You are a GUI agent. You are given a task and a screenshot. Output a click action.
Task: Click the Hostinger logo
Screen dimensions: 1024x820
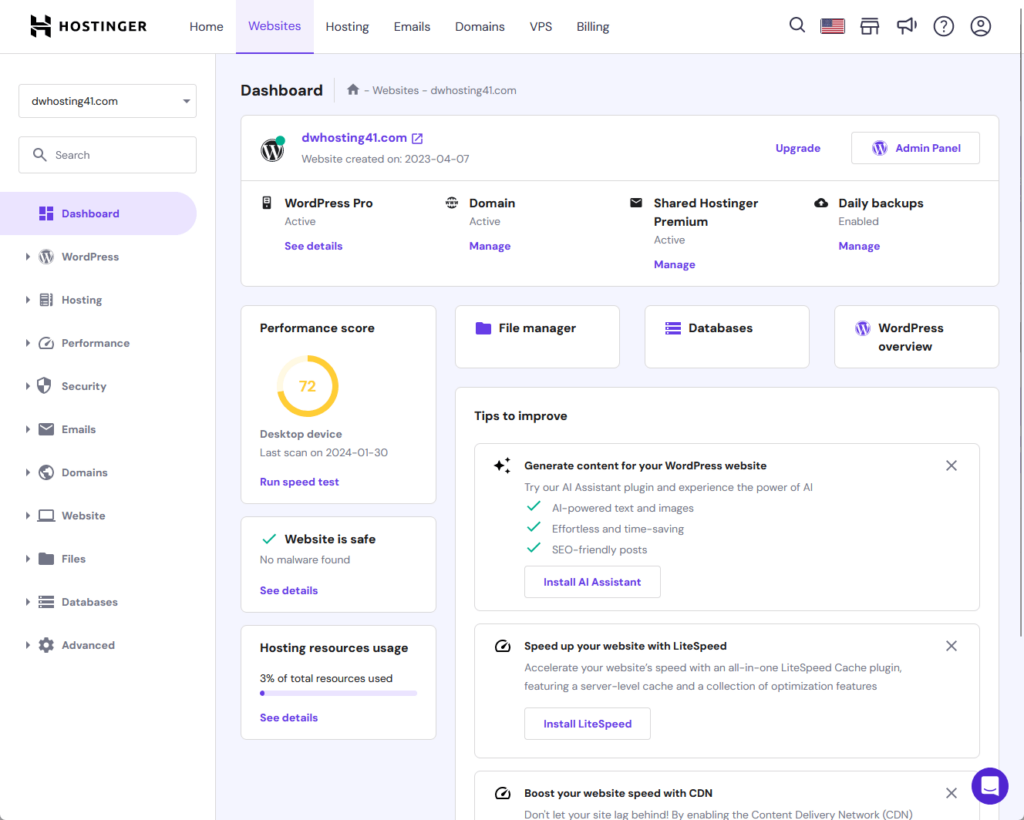click(x=89, y=26)
